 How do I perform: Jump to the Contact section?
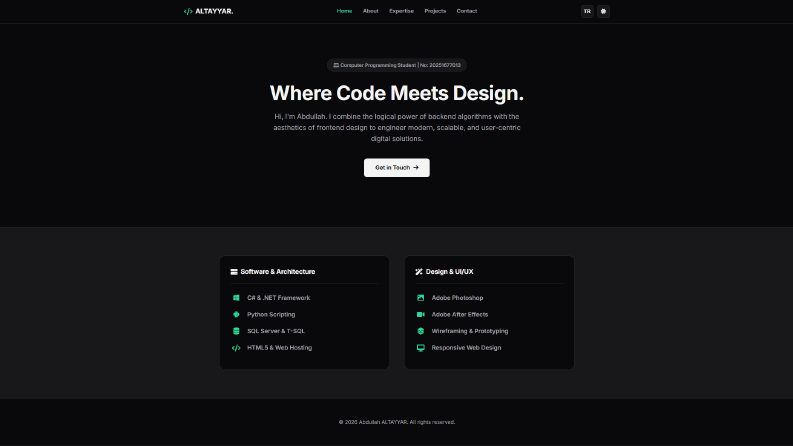click(x=467, y=11)
